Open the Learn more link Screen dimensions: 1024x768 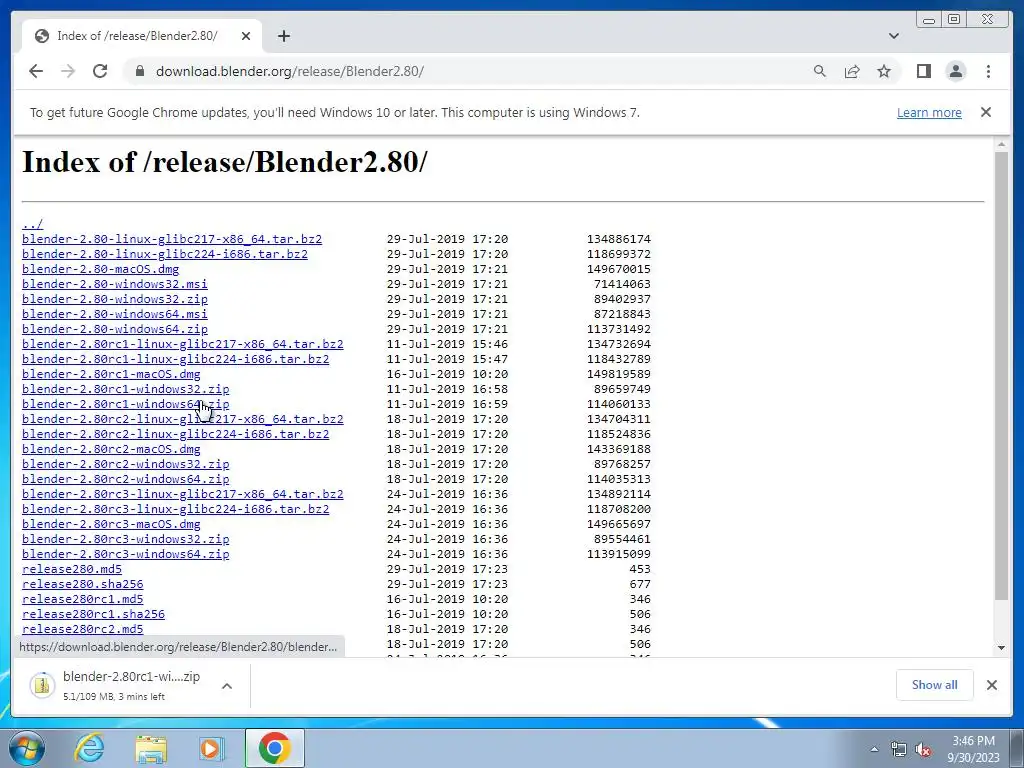929,112
